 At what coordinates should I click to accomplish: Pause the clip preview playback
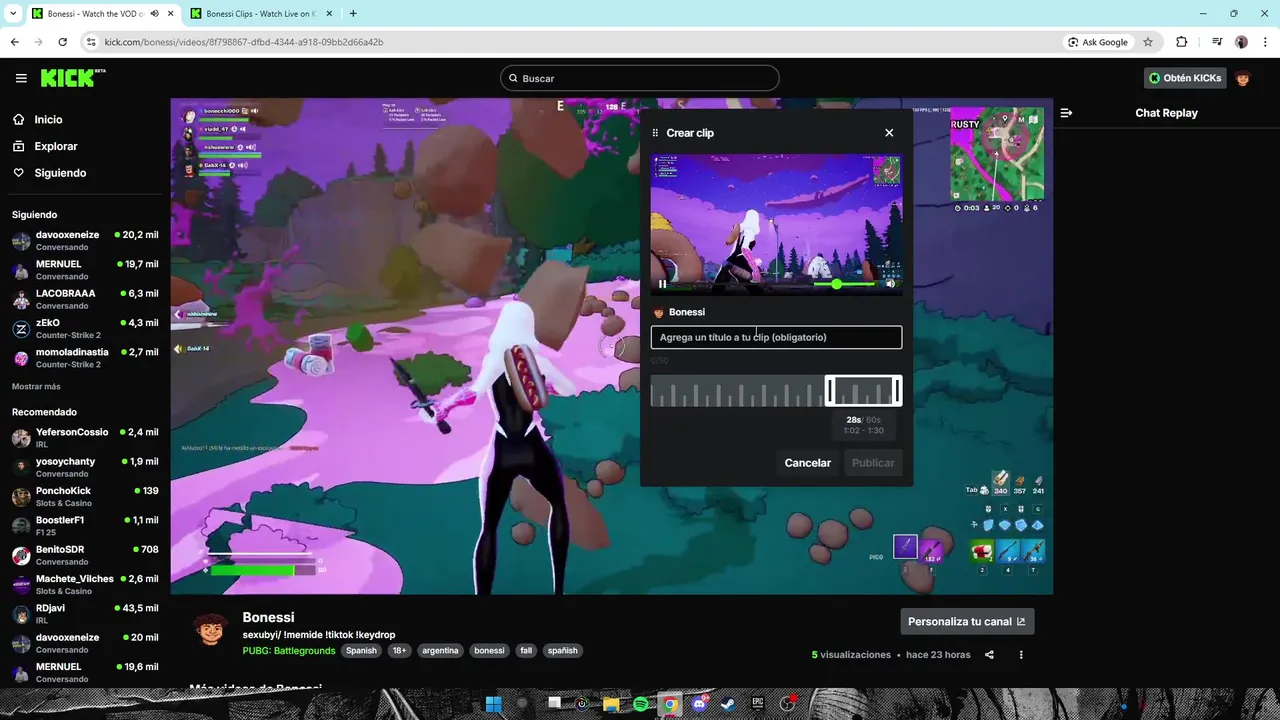(662, 284)
